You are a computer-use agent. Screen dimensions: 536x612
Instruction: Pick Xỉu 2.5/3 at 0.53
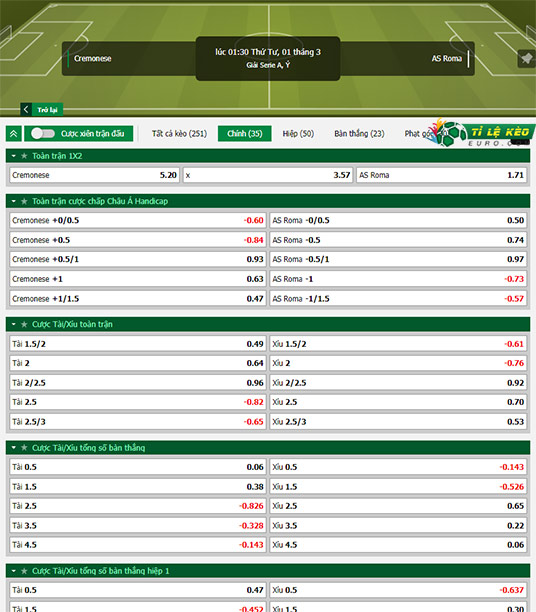(x=398, y=422)
